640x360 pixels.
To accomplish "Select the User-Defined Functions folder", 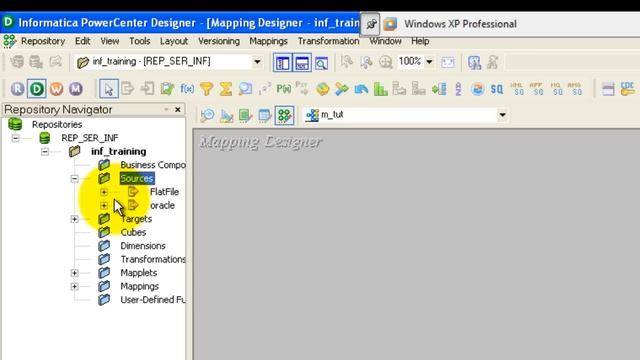I will click(153, 300).
